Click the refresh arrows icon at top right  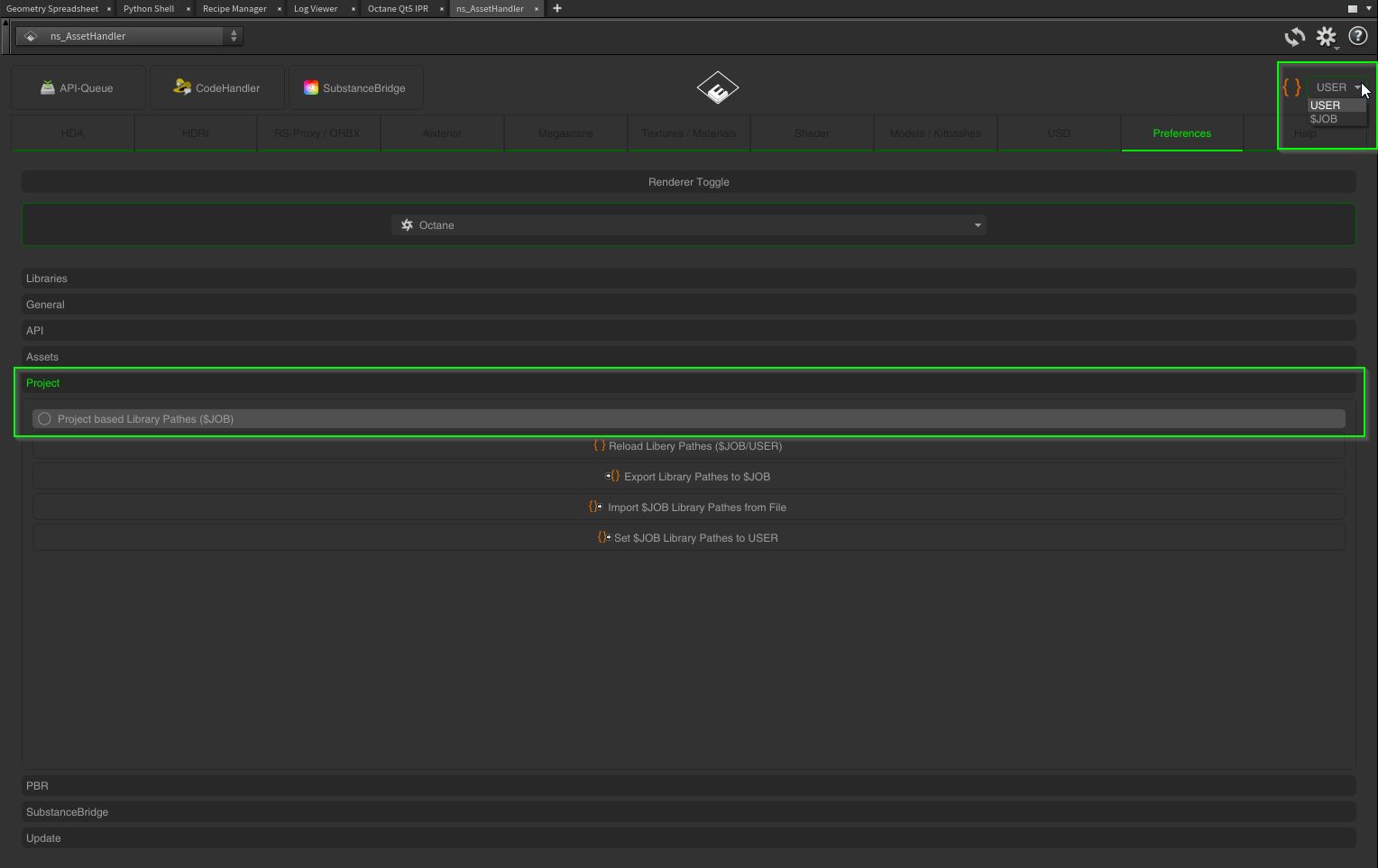tap(1294, 37)
